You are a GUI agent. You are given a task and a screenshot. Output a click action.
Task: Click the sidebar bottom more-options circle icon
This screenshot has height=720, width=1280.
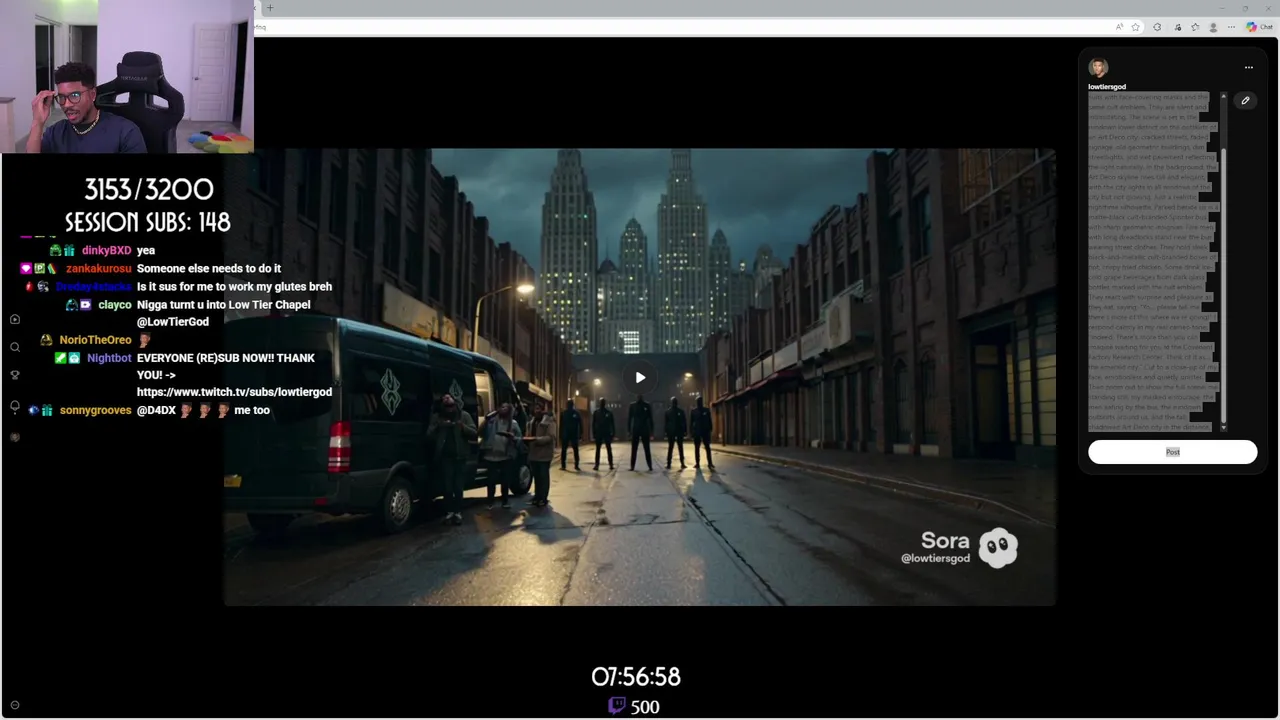tap(14, 705)
